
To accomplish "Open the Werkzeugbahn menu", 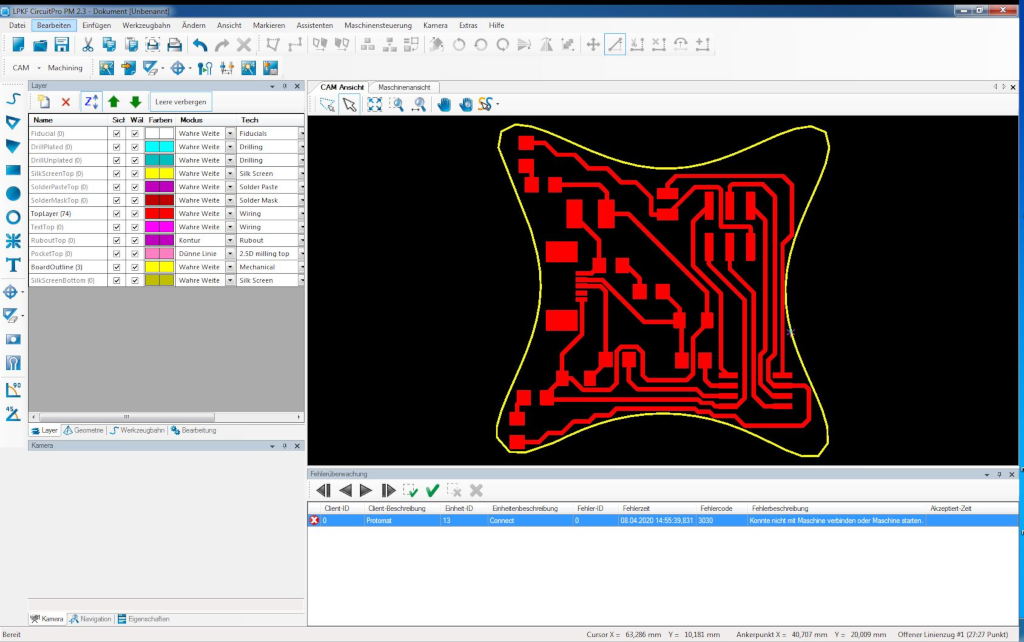I will tap(146, 24).
